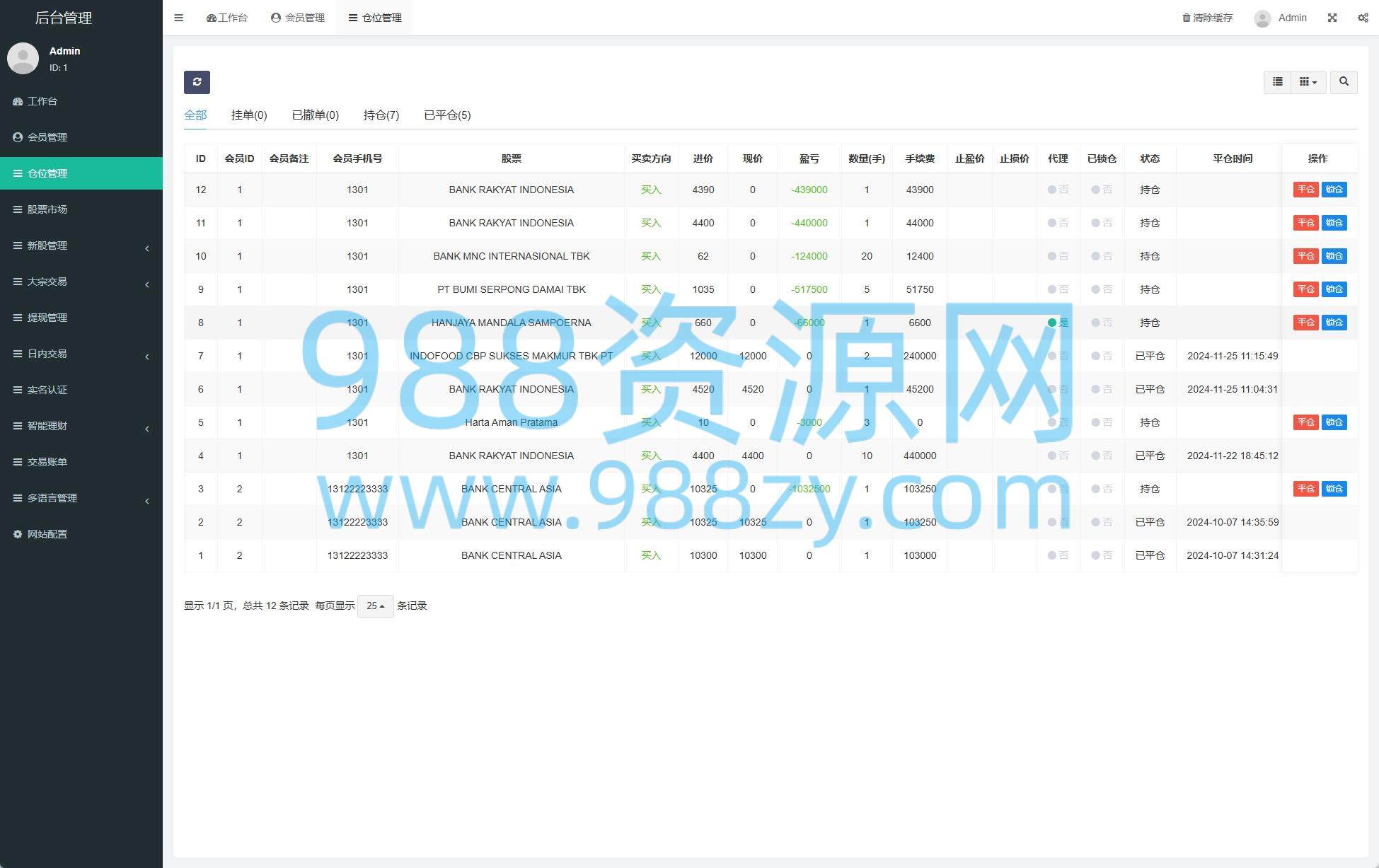The width and height of the screenshot is (1379, 868).
Task: Expand 新股管理 sidebar menu
Action: (81, 245)
